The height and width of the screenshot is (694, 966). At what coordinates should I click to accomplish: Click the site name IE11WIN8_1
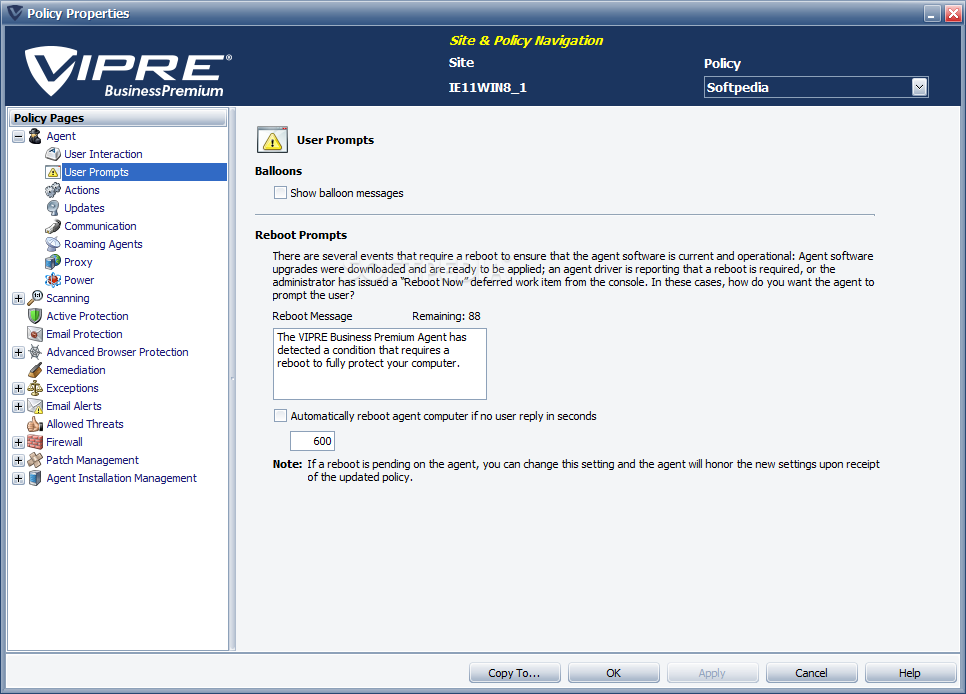[487, 88]
